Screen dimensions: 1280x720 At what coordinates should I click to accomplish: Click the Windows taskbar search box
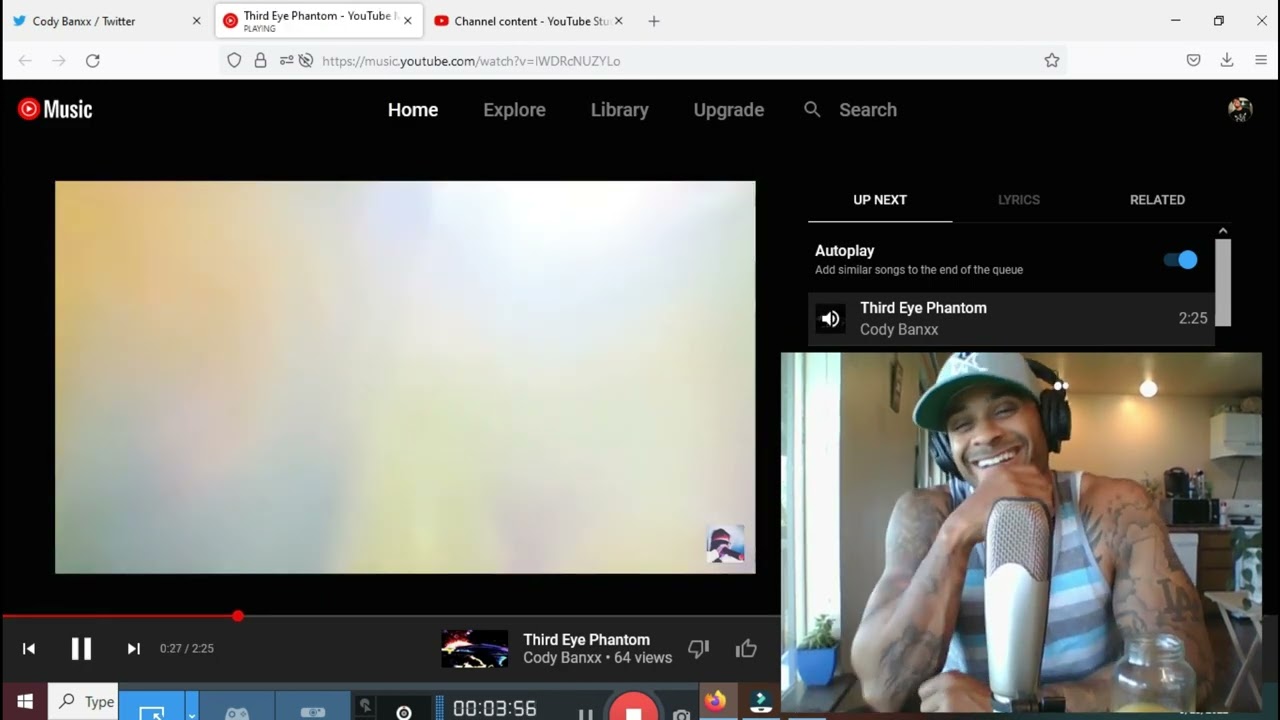tap(82, 702)
